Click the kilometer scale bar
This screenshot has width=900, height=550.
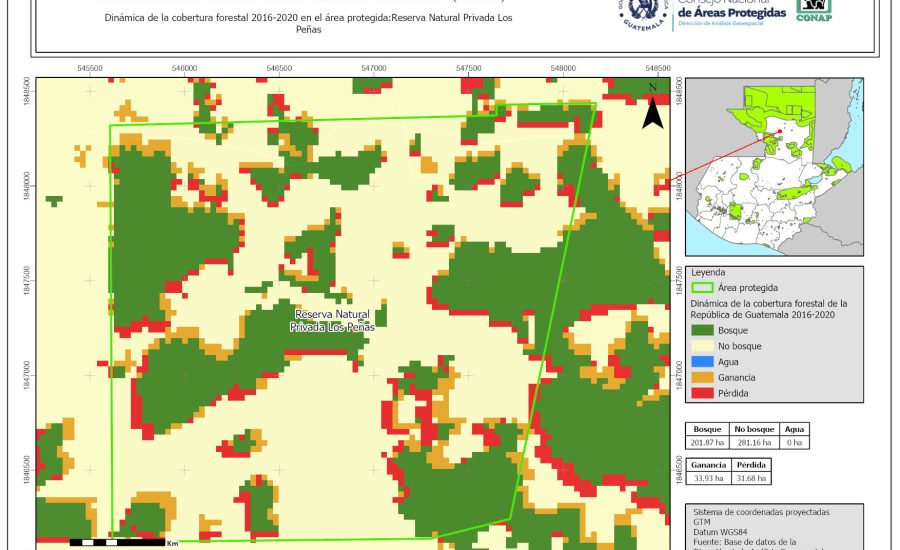[117, 543]
